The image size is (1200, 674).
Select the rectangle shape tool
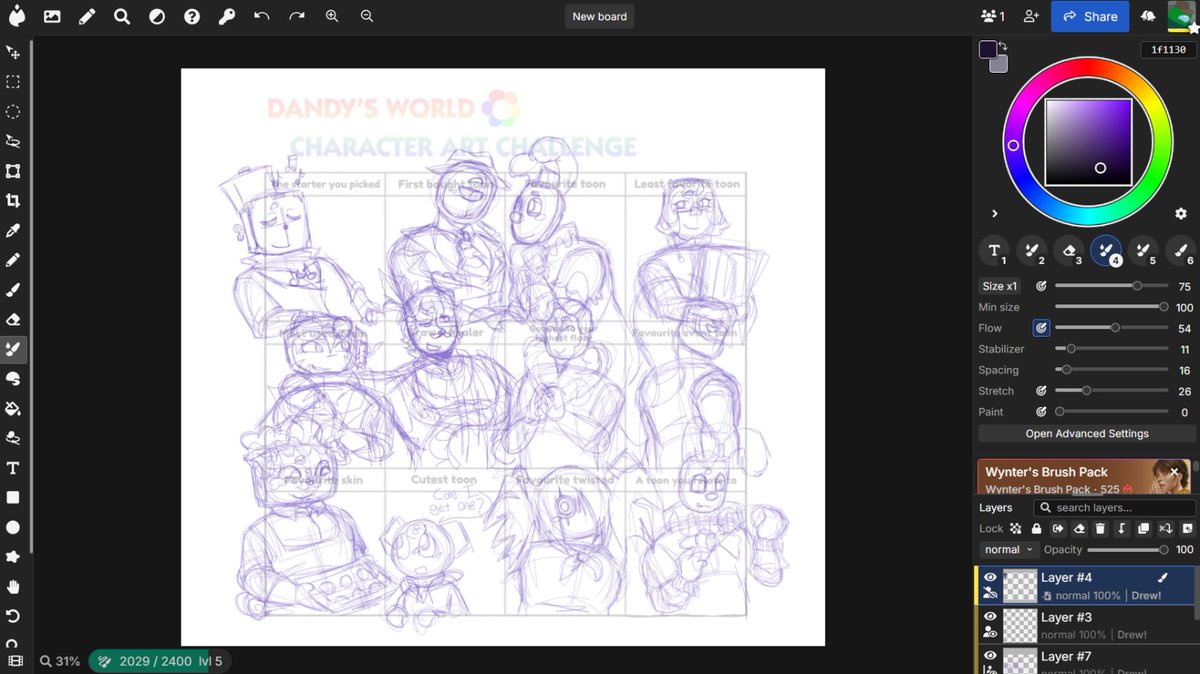[x=13, y=497]
